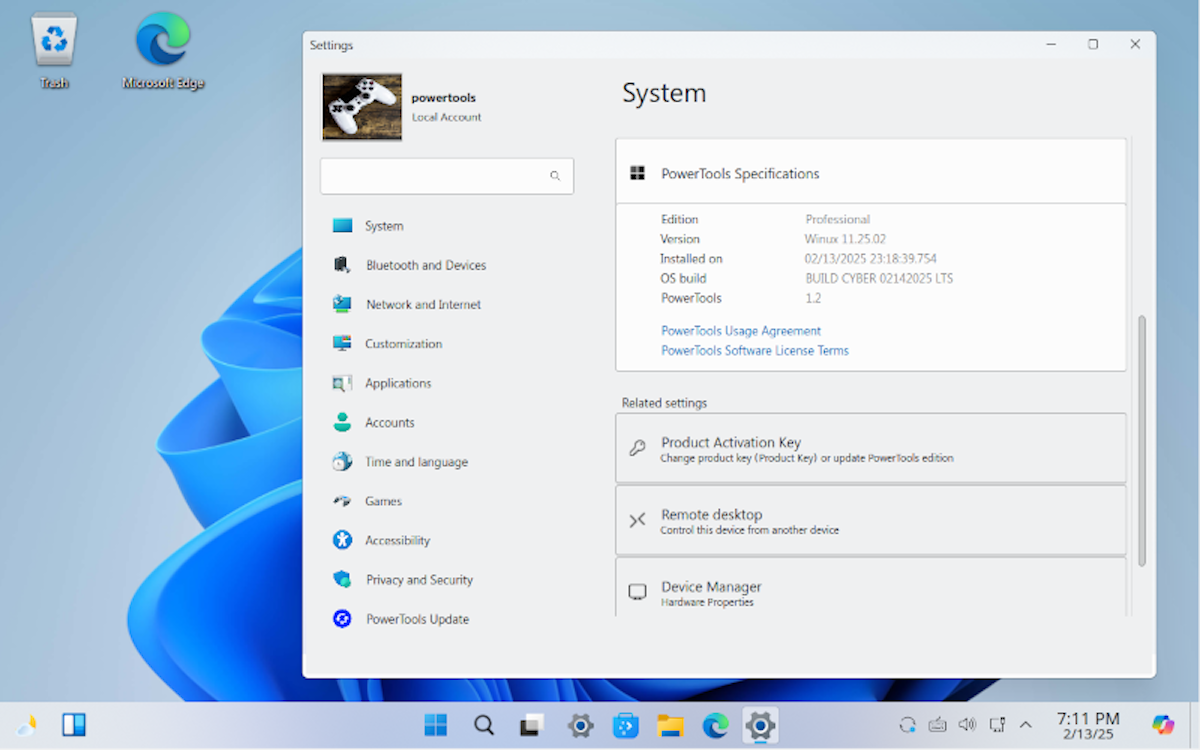The image size is (1200, 750).
Task: Click the Bluetooth and Devices icon
Action: point(342,265)
